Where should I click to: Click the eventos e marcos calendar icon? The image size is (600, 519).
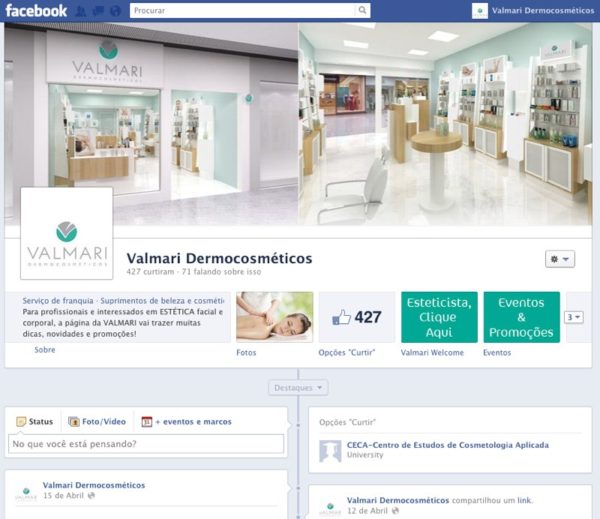point(147,422)
